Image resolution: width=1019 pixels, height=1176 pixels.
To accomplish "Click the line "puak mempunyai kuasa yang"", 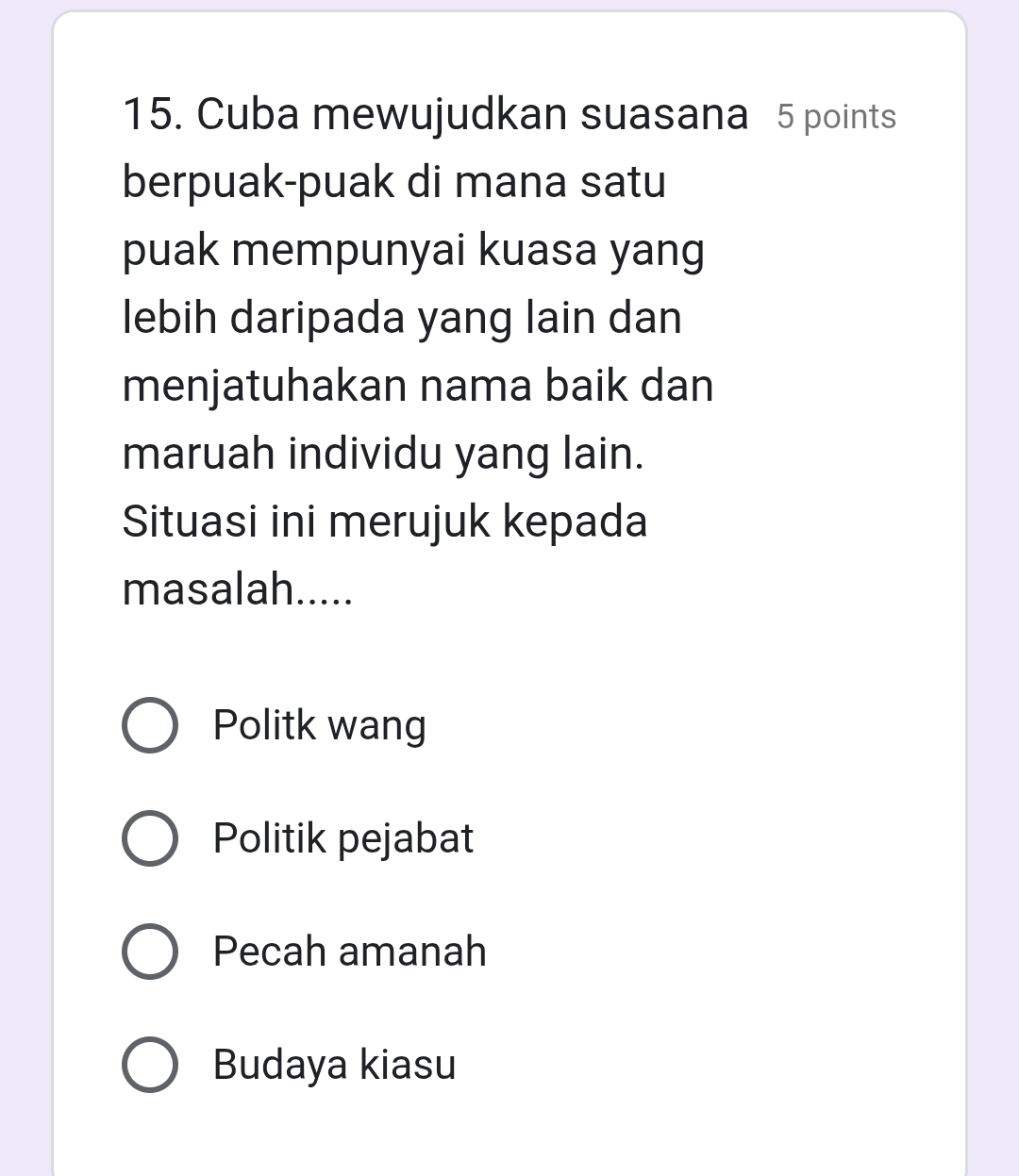I will (x=413, y=251).
